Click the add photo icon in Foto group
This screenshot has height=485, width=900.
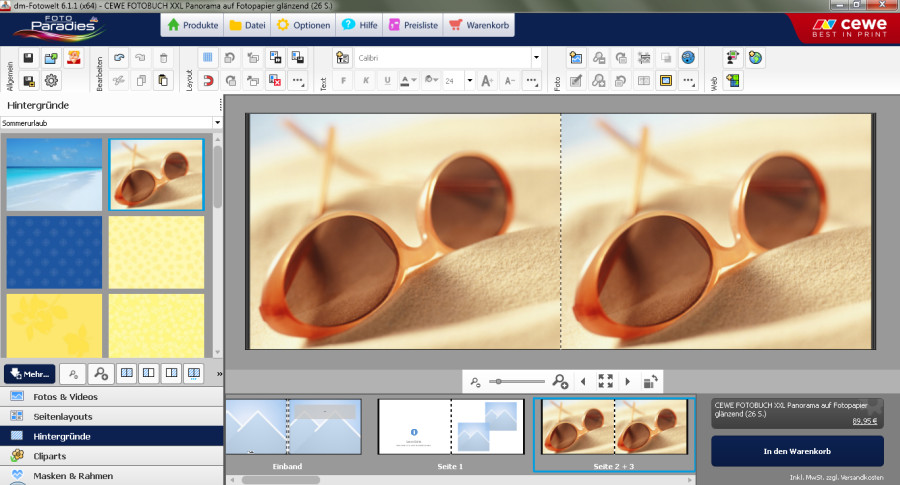point(576,59)
